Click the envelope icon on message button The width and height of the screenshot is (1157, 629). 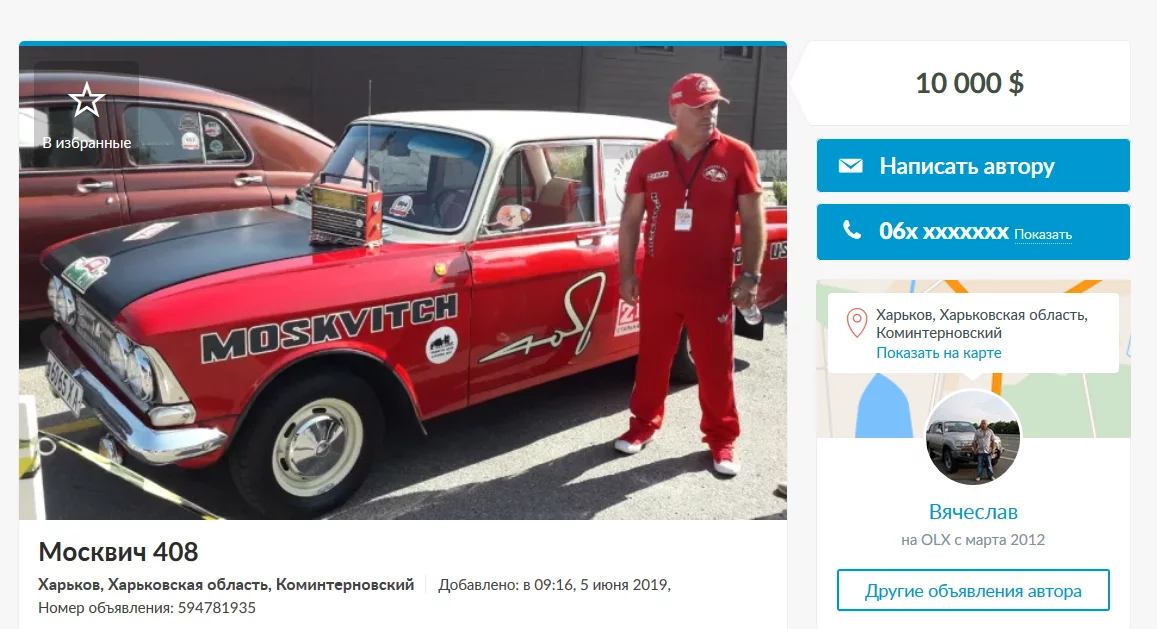pyautogui.click(x=850, y=165)
